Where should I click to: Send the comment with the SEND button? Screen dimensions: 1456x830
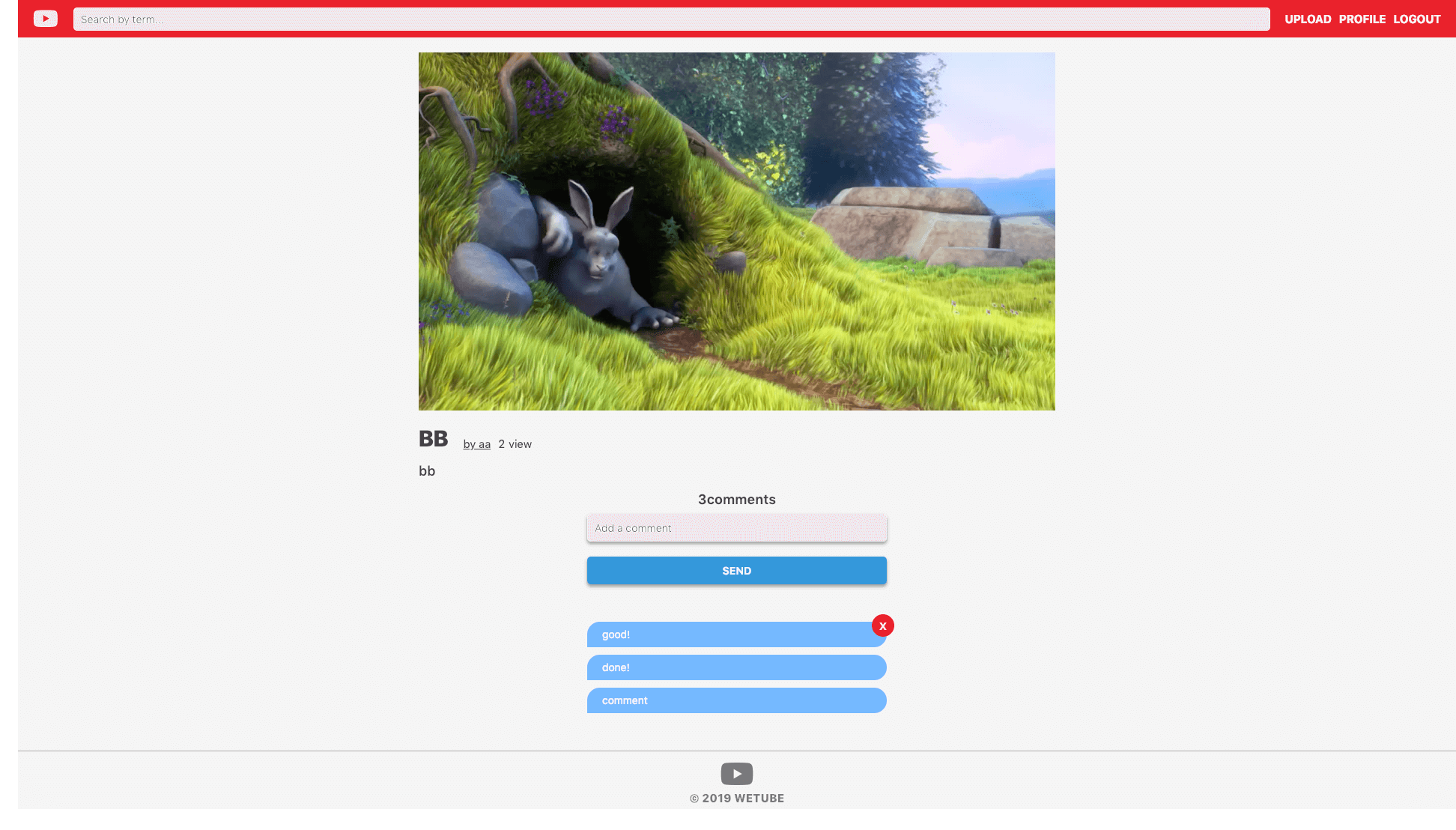point(736,571)
